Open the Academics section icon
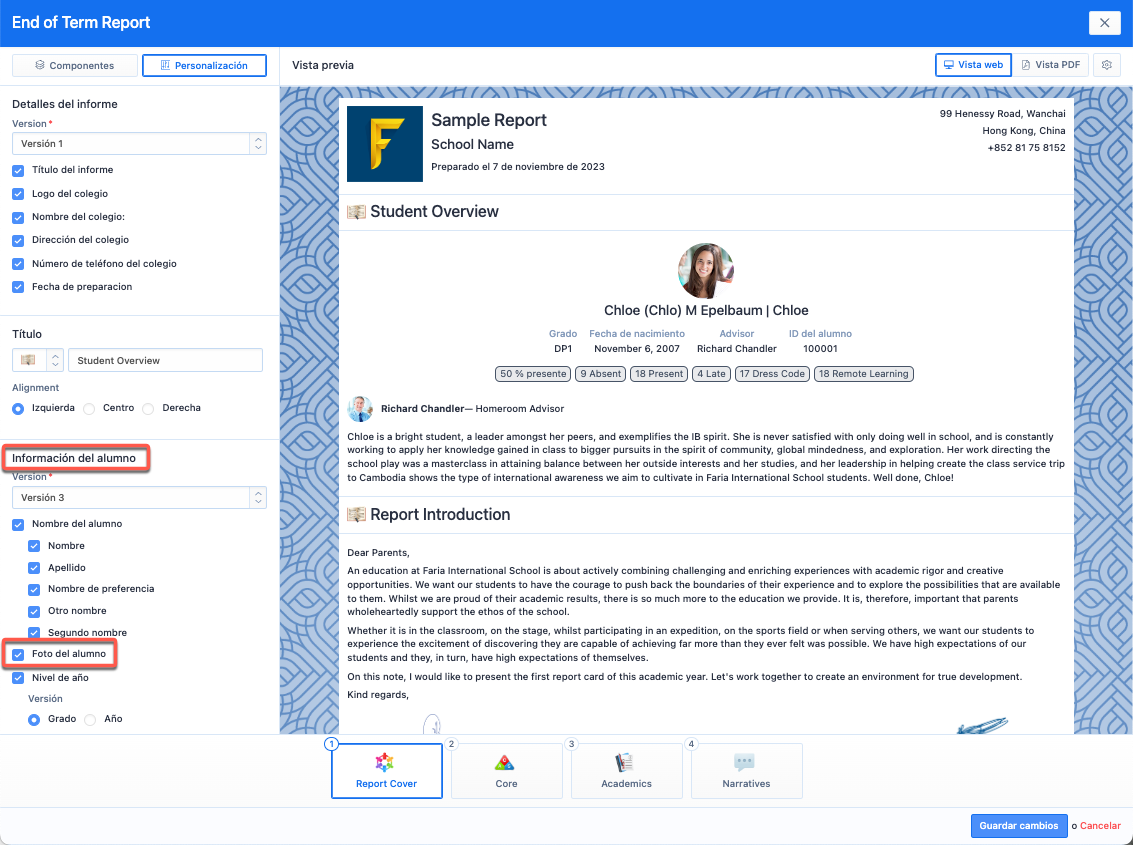Viewport: 1133px width, 845px height. [626, 763]
